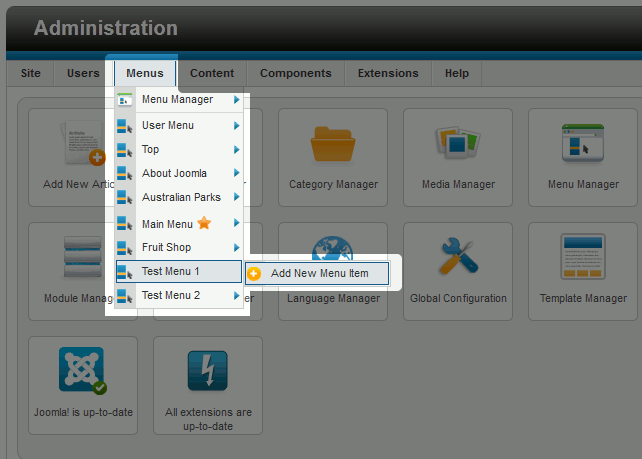Open Template Manager layout icon
Image resolution: width=642 pixels, height=459 pixels.
click(583, 257)
